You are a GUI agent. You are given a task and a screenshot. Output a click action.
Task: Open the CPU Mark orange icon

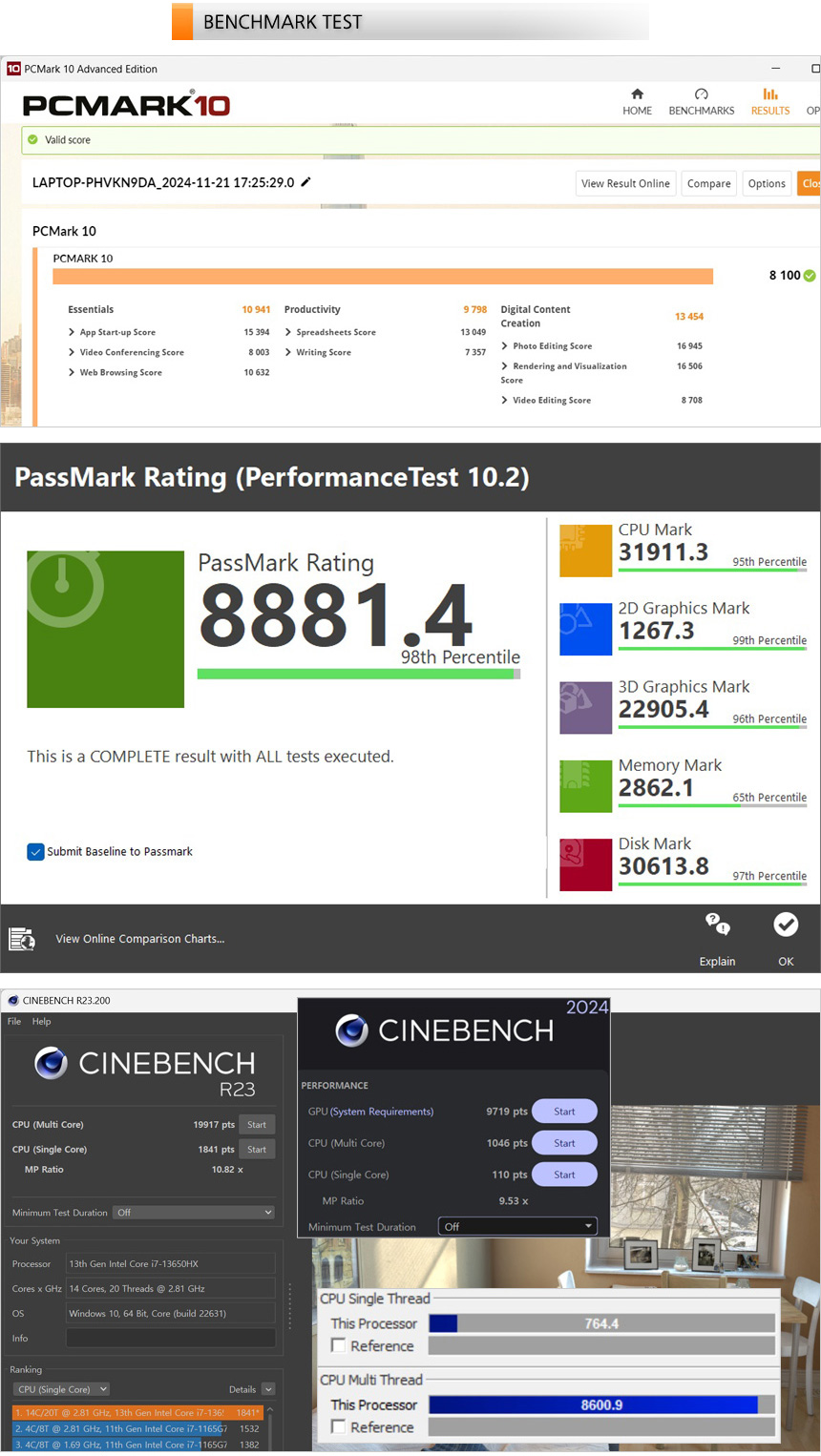pos(585,551)
